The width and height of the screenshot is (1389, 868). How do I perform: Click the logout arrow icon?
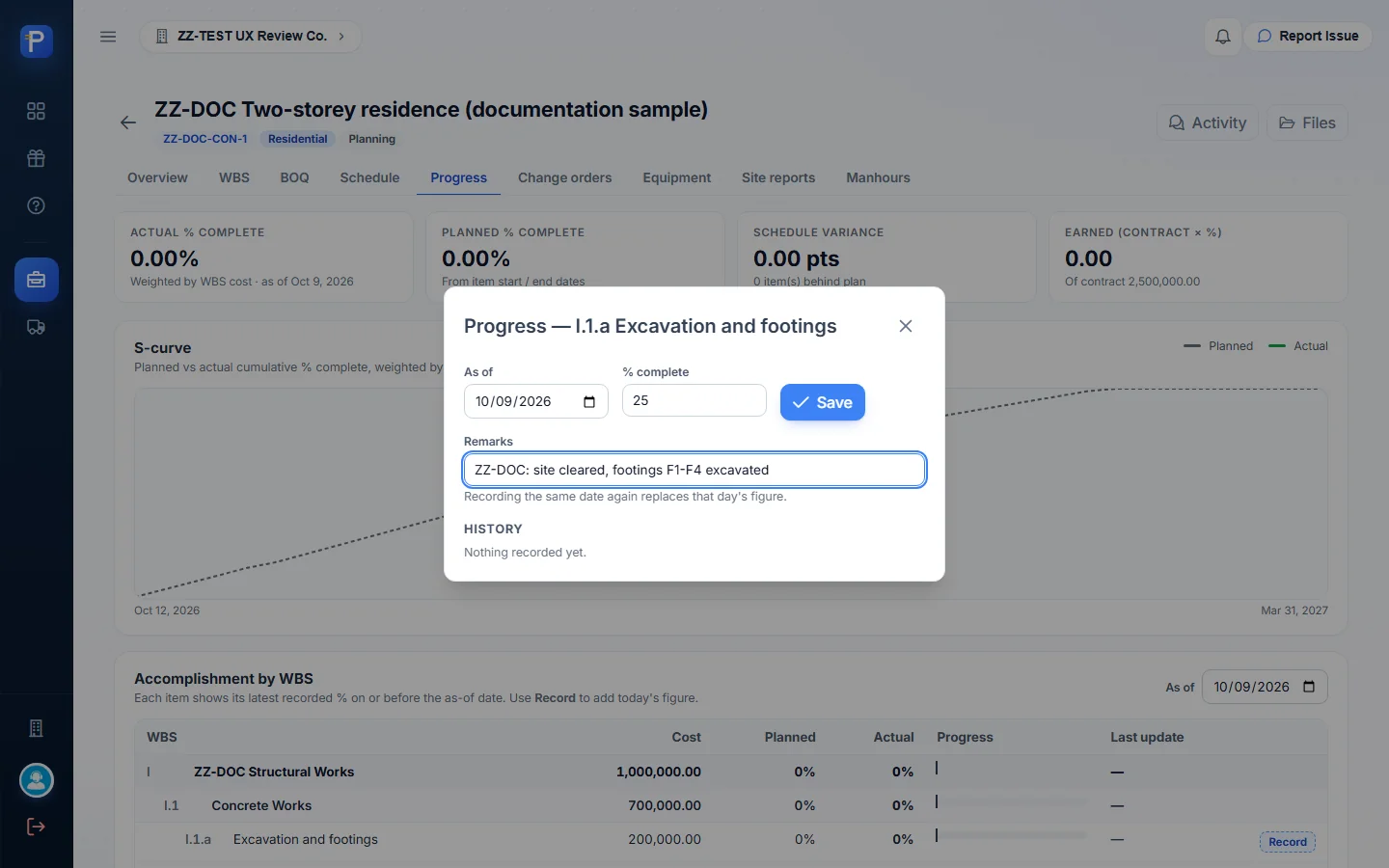pyautogui.click(x=37, y=827)
